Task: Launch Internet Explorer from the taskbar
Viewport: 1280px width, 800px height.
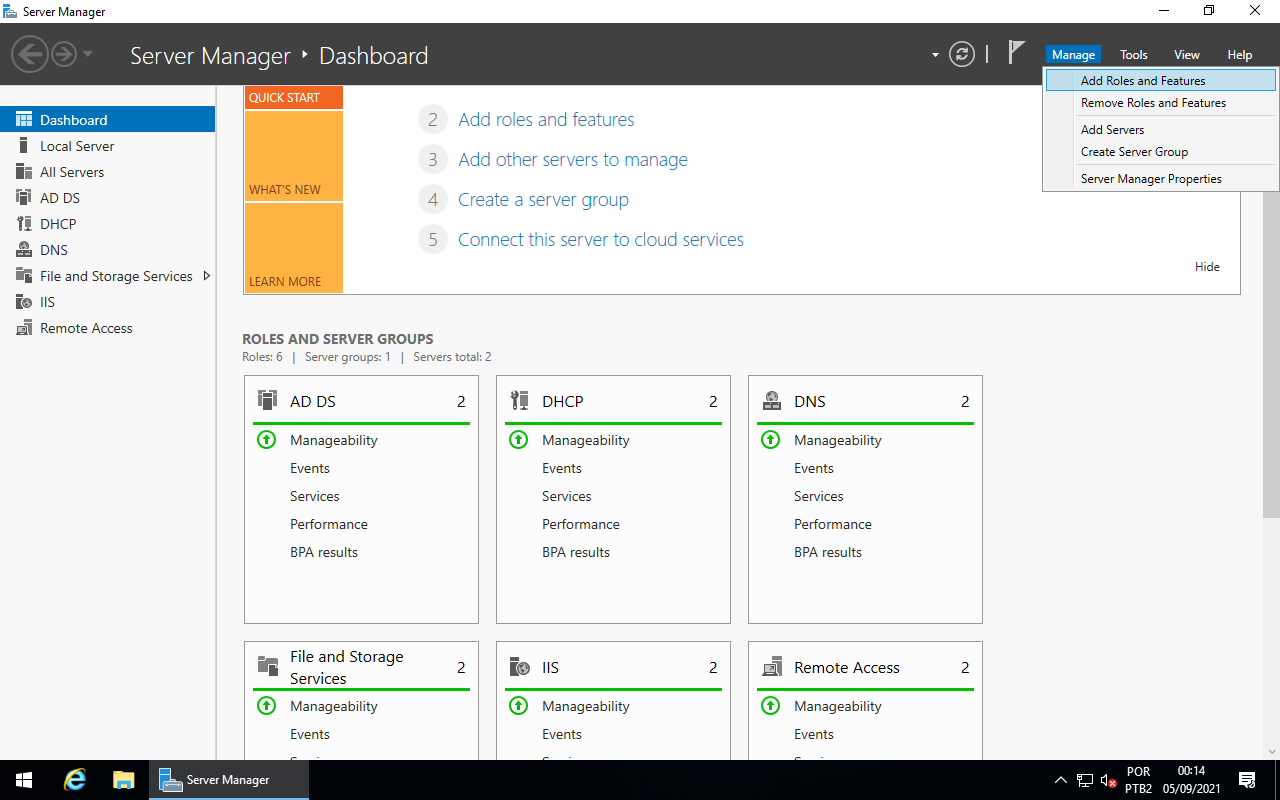Action: pos(74,779)
